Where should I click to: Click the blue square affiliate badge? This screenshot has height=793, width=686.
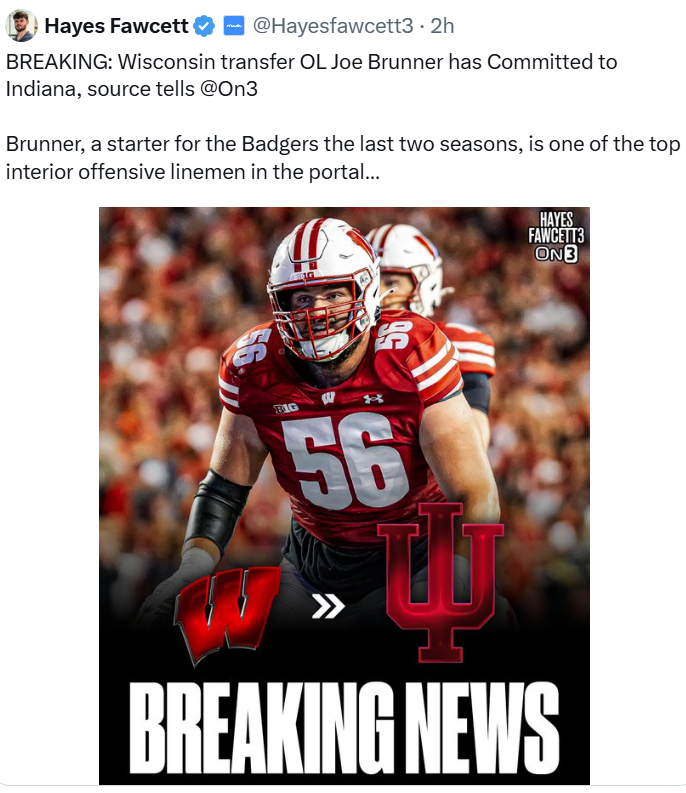234,26
